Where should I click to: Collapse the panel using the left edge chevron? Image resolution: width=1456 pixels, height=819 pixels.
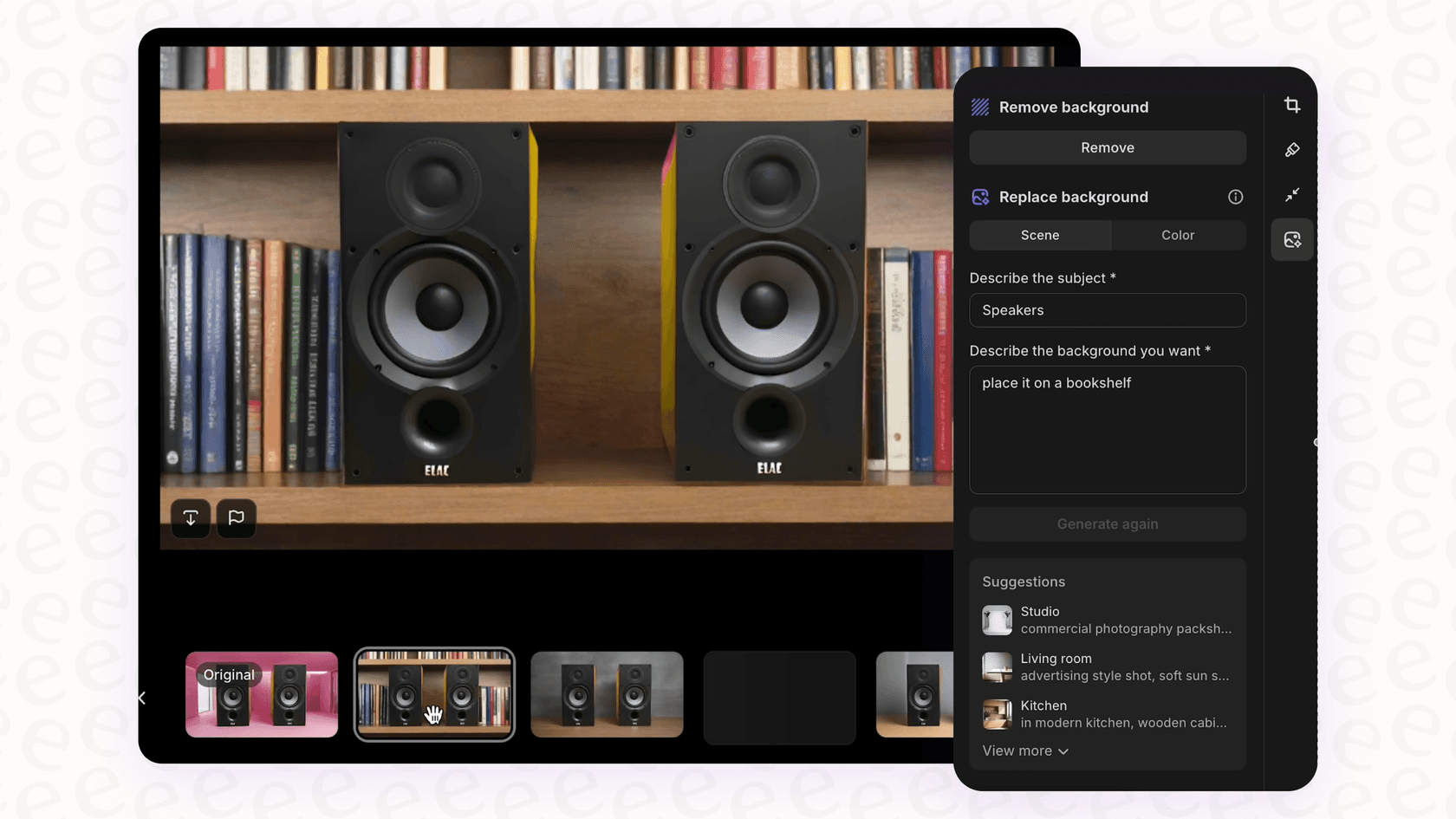[140, 698]
